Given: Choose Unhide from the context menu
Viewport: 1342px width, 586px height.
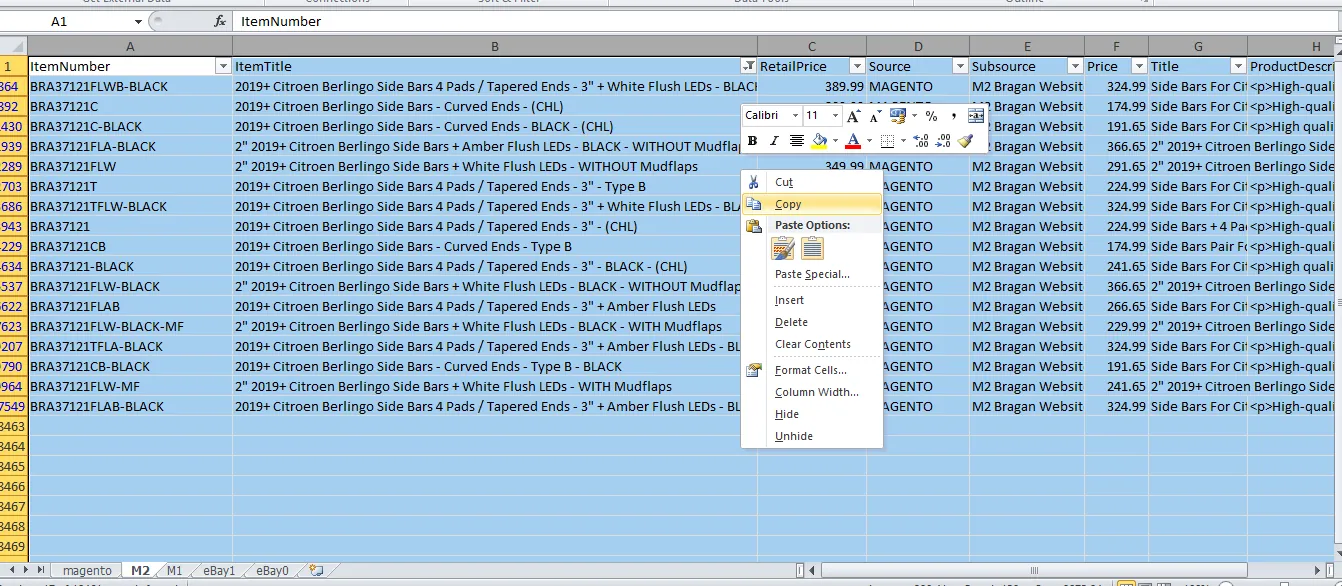Looking at the screenshot, I should pos(812,436).
